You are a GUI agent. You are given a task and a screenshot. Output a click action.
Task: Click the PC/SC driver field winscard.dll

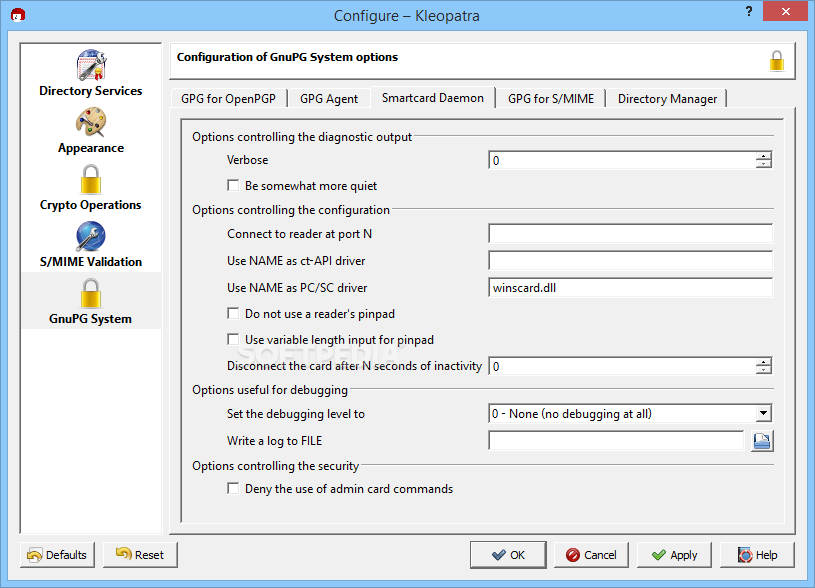(630, 288)
